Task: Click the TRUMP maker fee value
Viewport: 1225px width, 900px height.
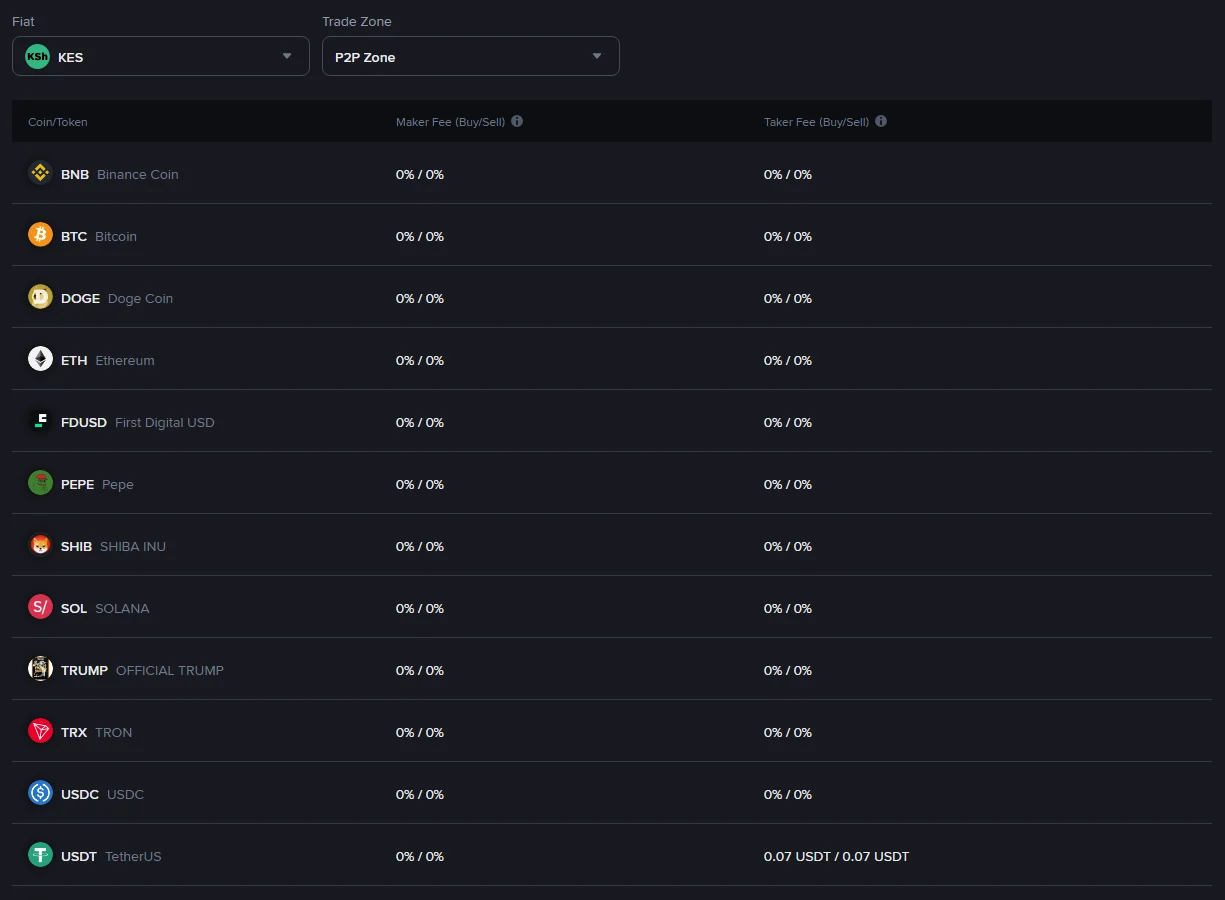Action: pos(420,670)
